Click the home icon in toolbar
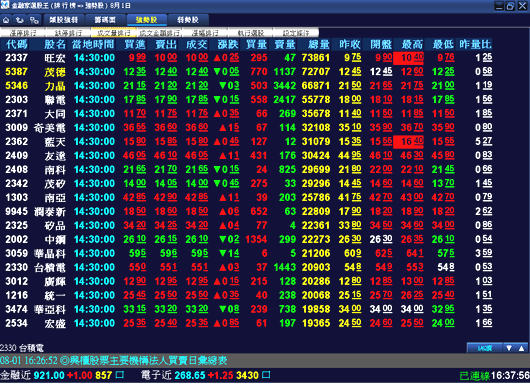The image size is (530, 385). point(6,20)
